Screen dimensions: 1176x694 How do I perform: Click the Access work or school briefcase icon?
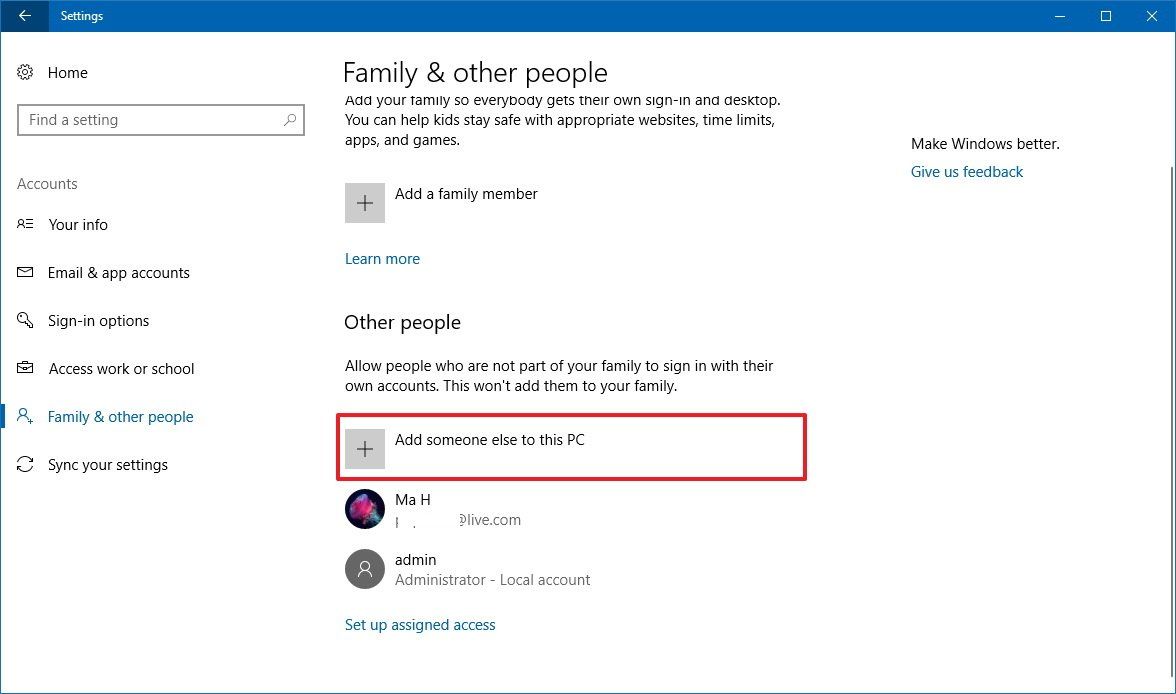[25, 368]
